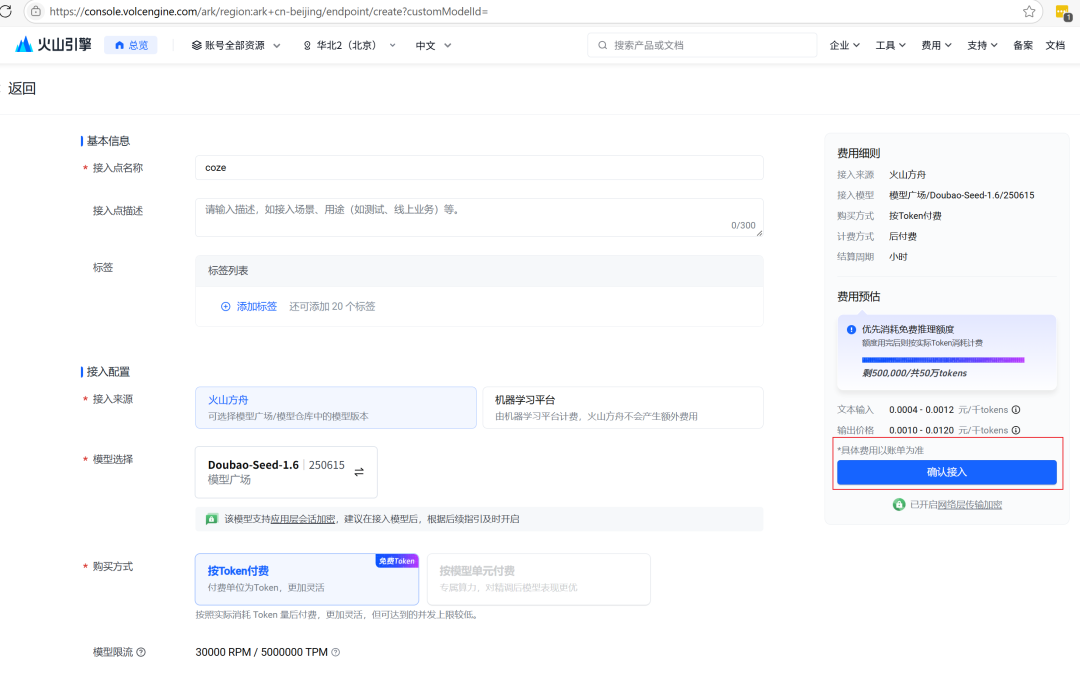The height and width of the screenshot is (679, 1080).
Task: Click the location pin icon for region
Action: tap(307, 45)
